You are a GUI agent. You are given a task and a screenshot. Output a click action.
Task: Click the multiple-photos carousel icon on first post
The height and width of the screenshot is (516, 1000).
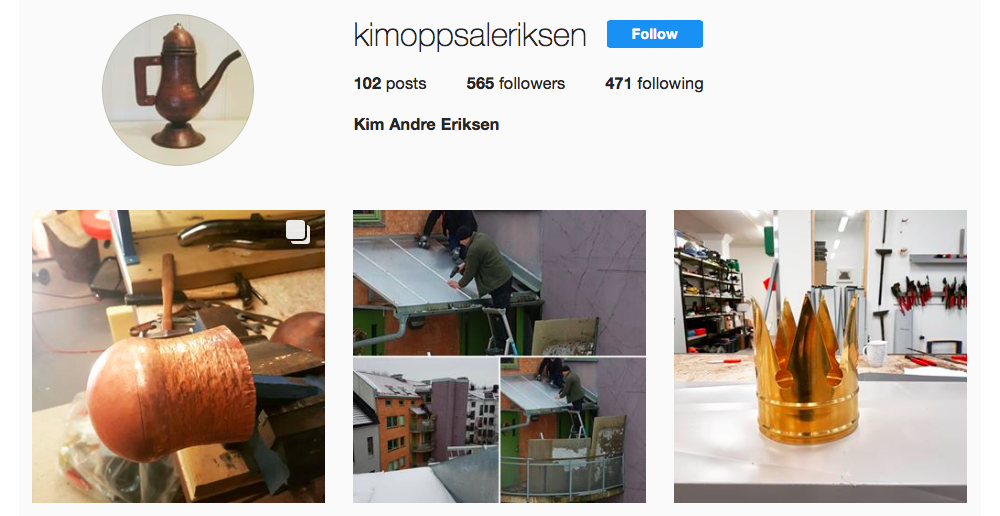pyautogui.click(x=298, y=232)
